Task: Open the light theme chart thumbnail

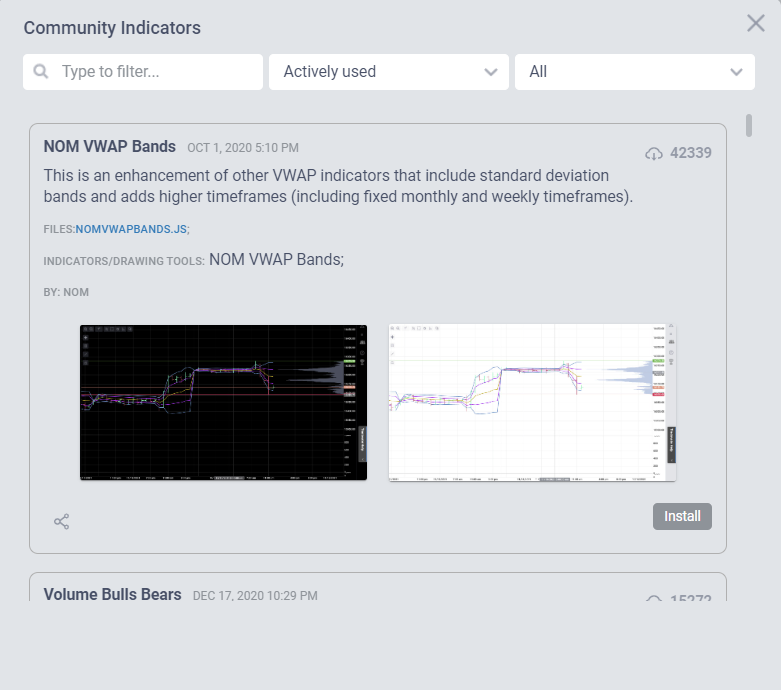Action: pyautogui.click(x=532, y=403)
